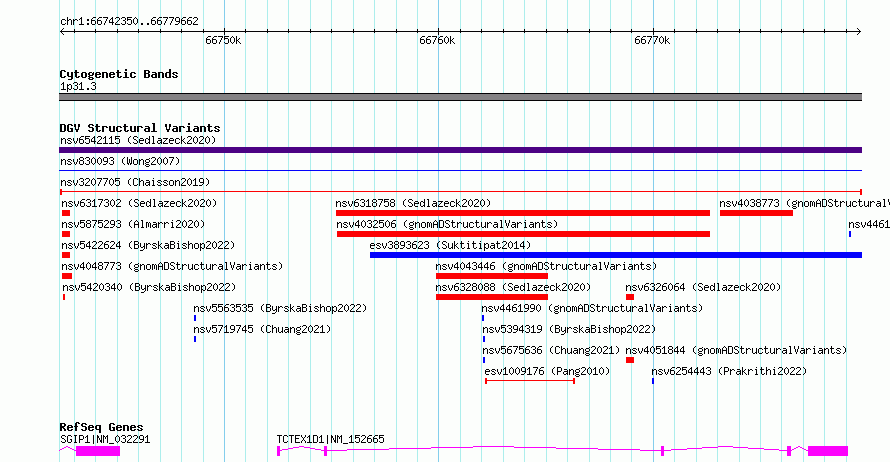This screenshot has width=890, height=462.
Task: Select the long red nsv6318758 variant bar
Action: 523,213
